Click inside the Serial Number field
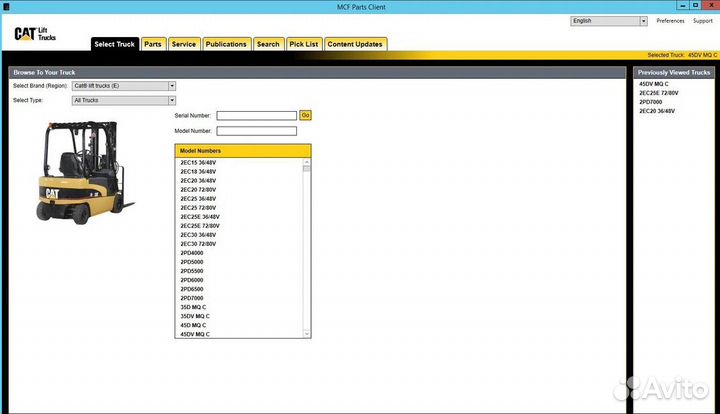 point(256,116)
